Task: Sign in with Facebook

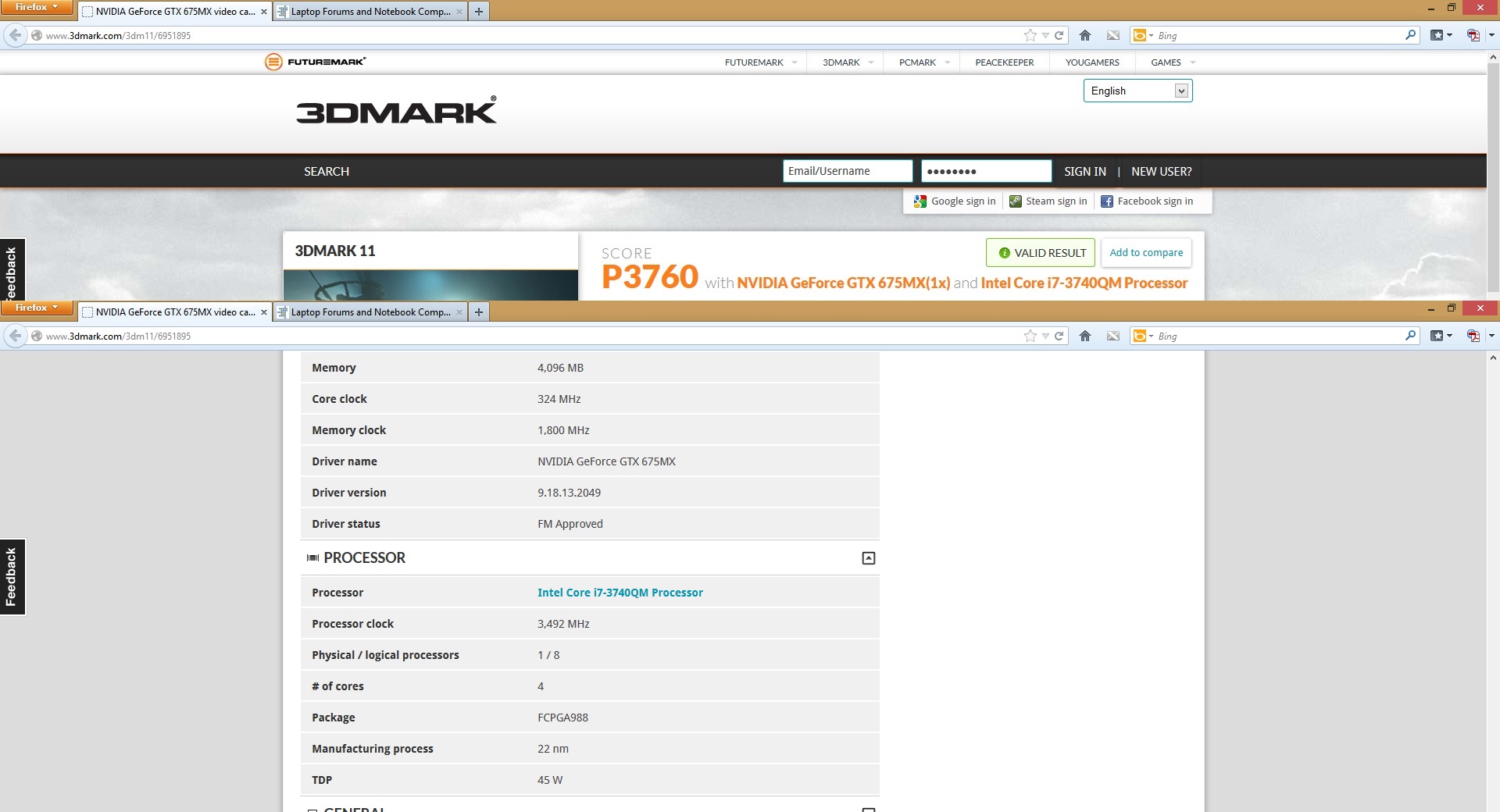Action: [x=1147, y=201]
